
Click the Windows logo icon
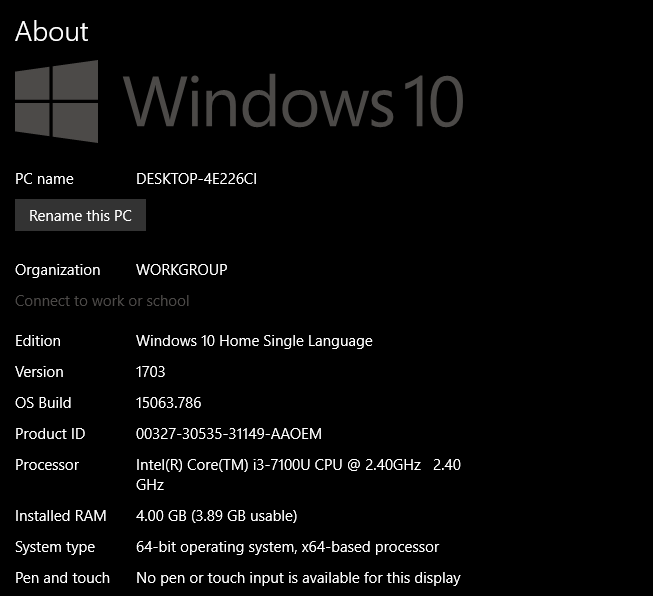pos(57,101)
